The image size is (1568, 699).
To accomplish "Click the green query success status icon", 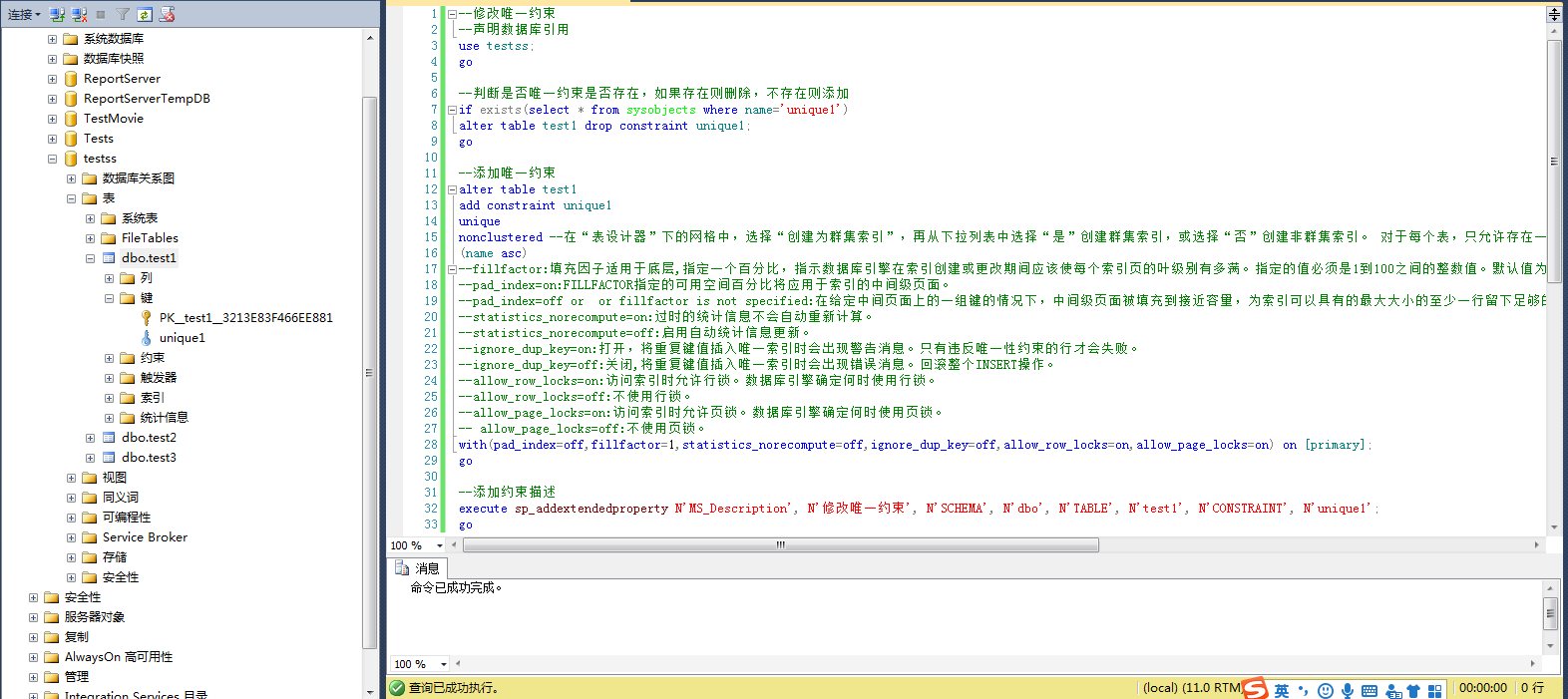I will 397,688.
